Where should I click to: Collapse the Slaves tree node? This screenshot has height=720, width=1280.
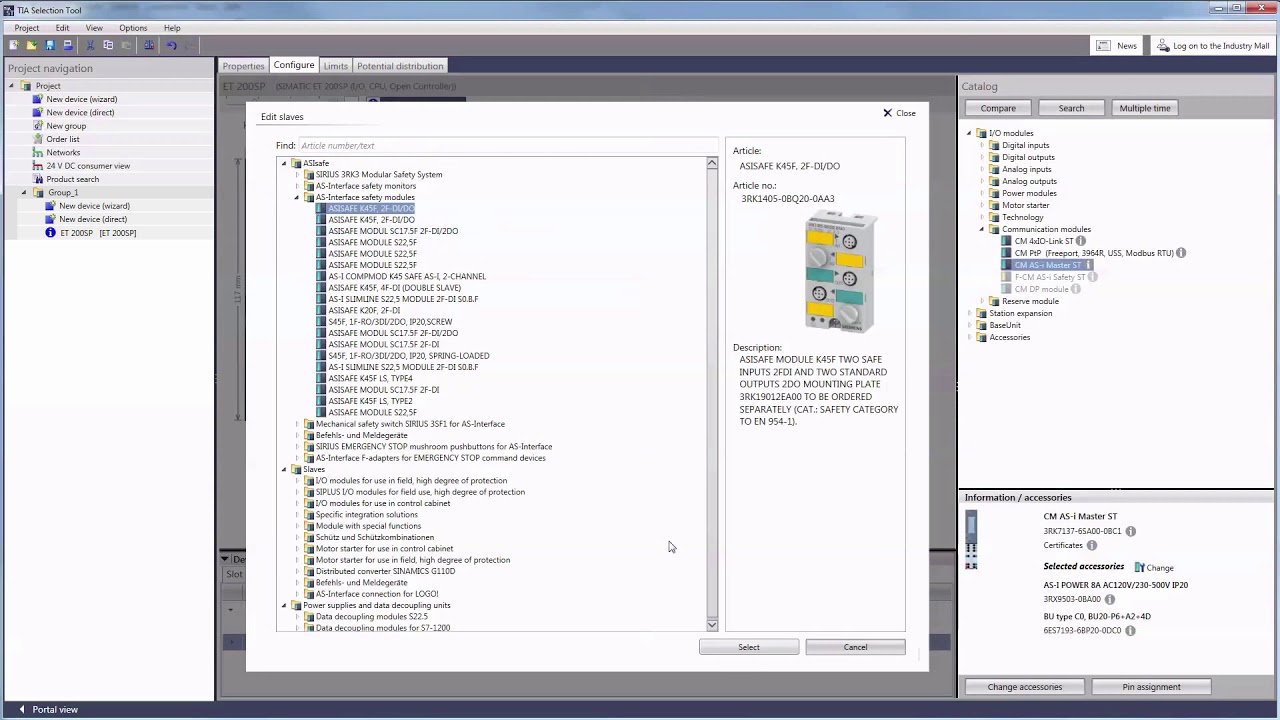(x=284, y=469)
